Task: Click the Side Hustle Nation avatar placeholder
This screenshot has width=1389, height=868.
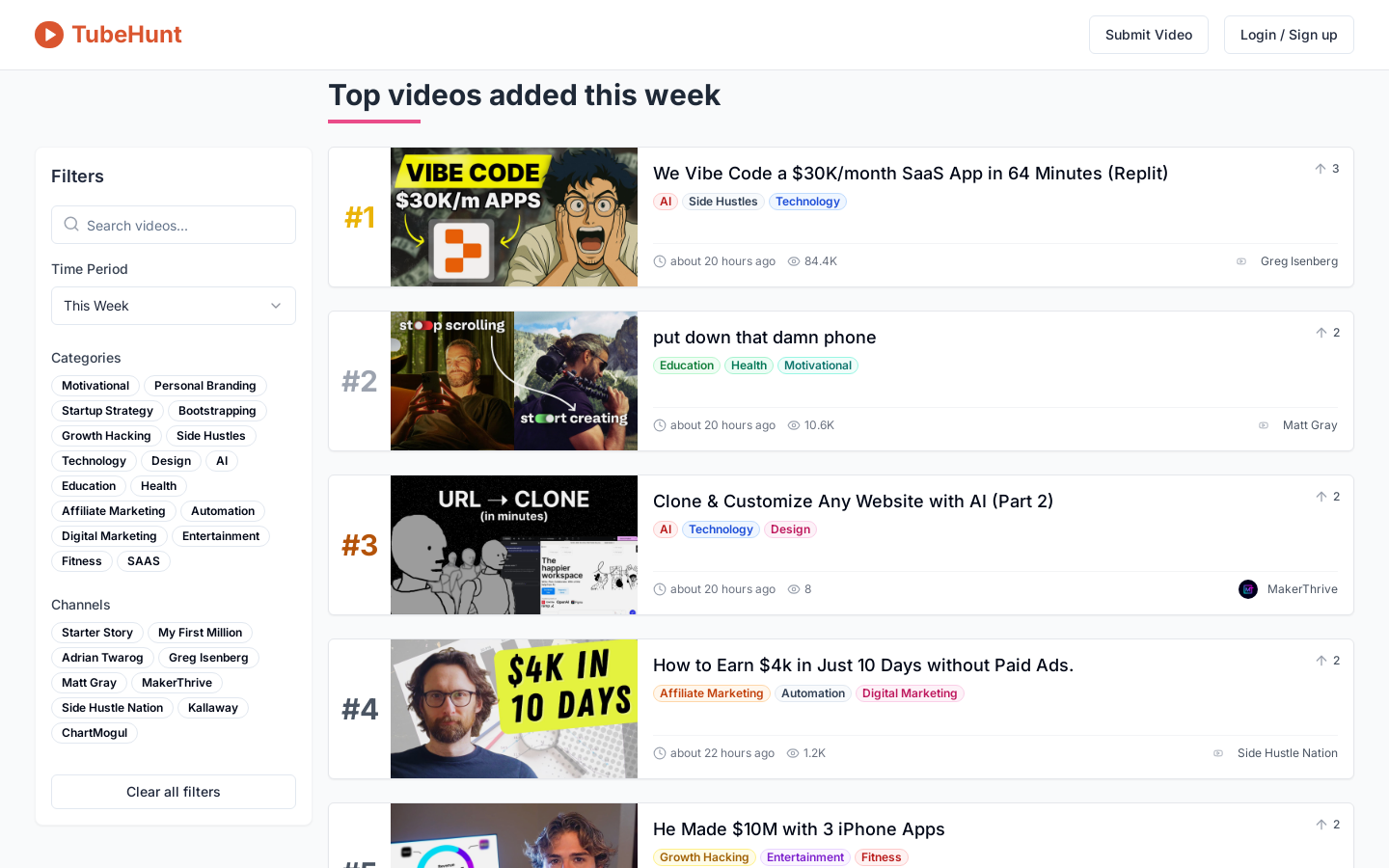Action: pyautogui.click(x=1218, y=753)
